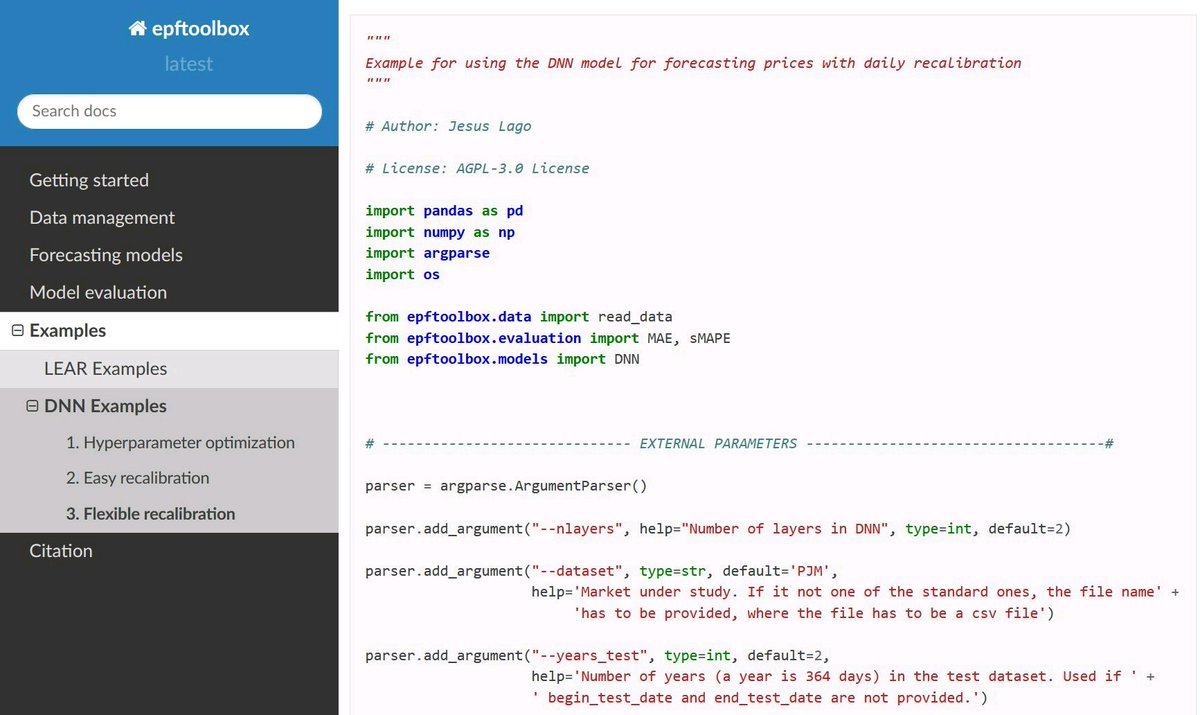
Task: Open Getting started section
Action: 89,180
